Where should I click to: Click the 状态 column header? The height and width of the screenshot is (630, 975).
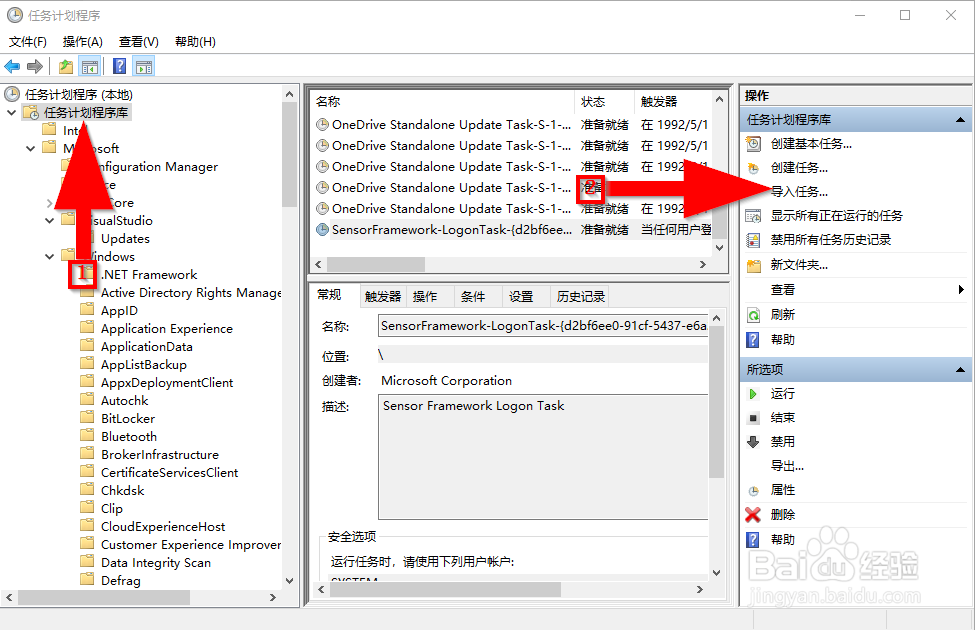point(604,101)
